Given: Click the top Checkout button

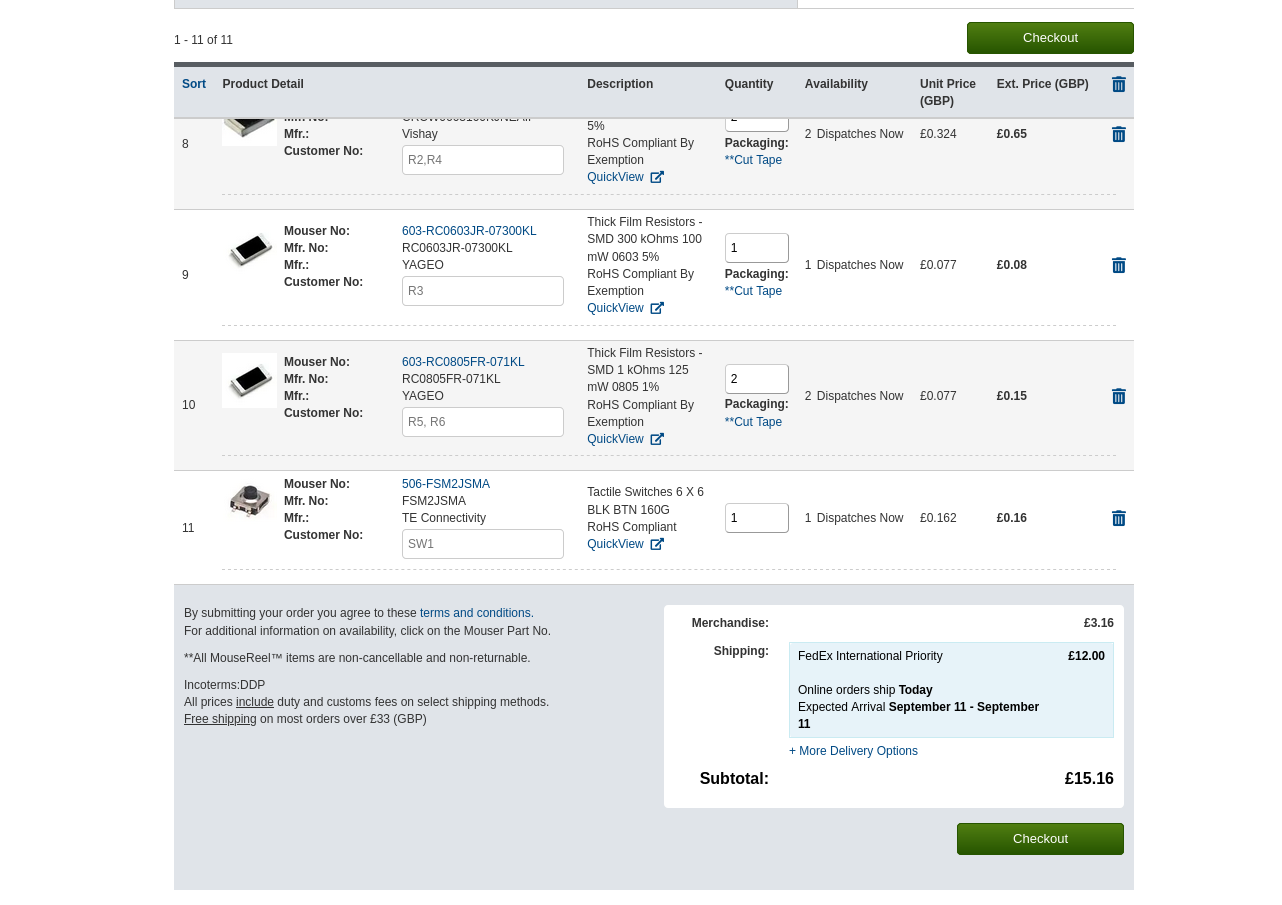Looking at the screenshot, I should point(1050,38).
